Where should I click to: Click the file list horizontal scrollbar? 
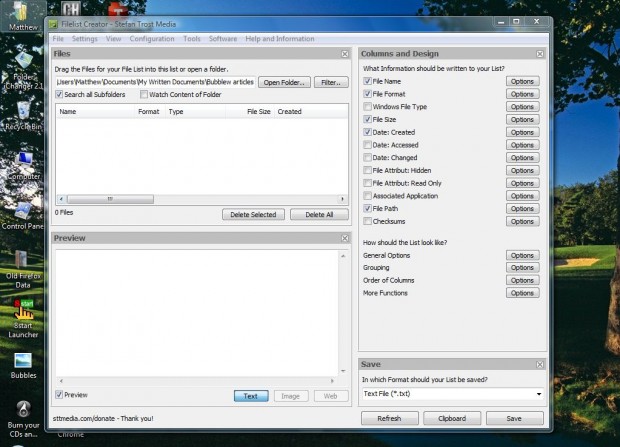point(200,200)
